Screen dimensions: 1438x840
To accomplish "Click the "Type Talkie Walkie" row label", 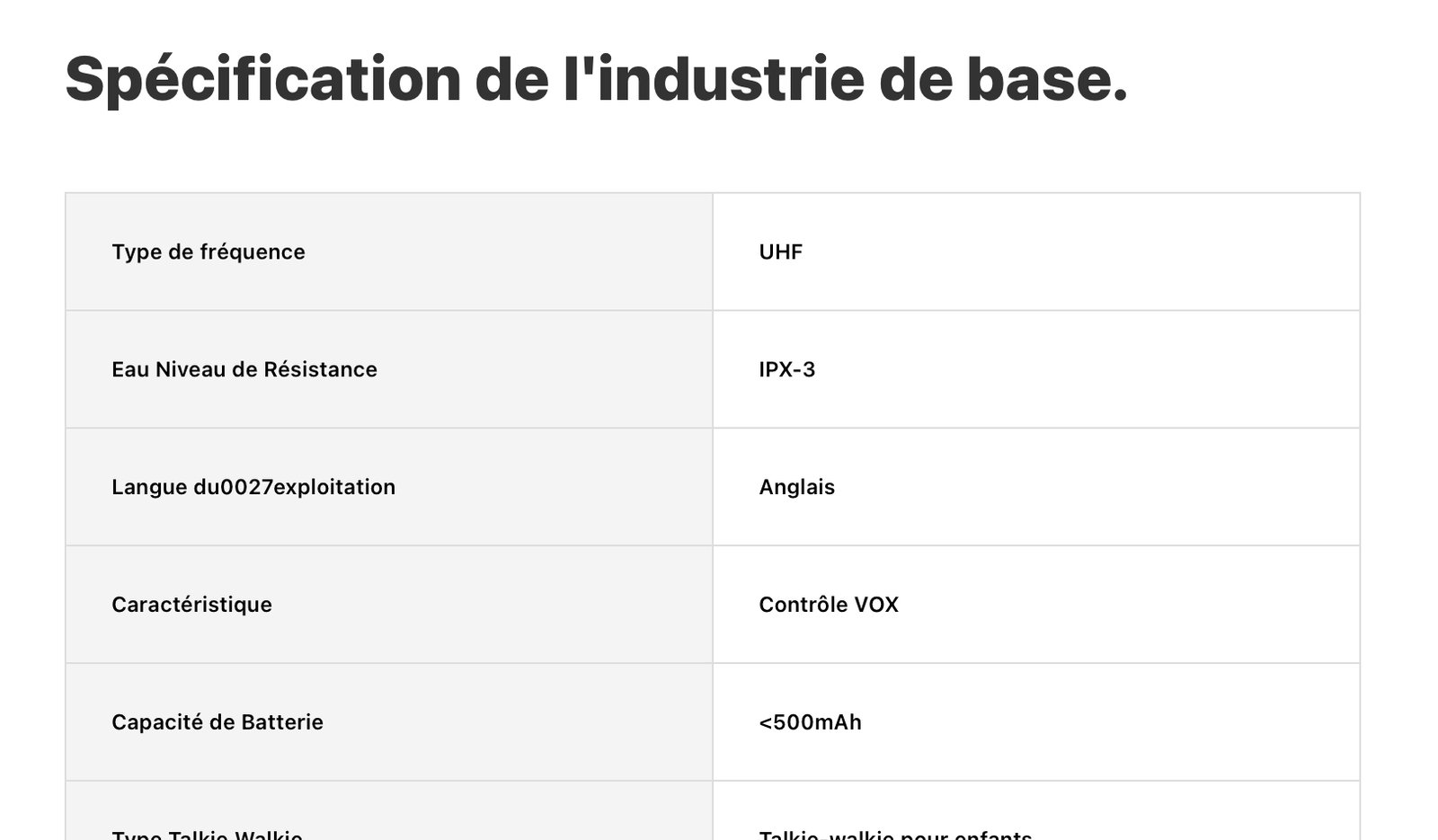I will [x=207, y=834].
